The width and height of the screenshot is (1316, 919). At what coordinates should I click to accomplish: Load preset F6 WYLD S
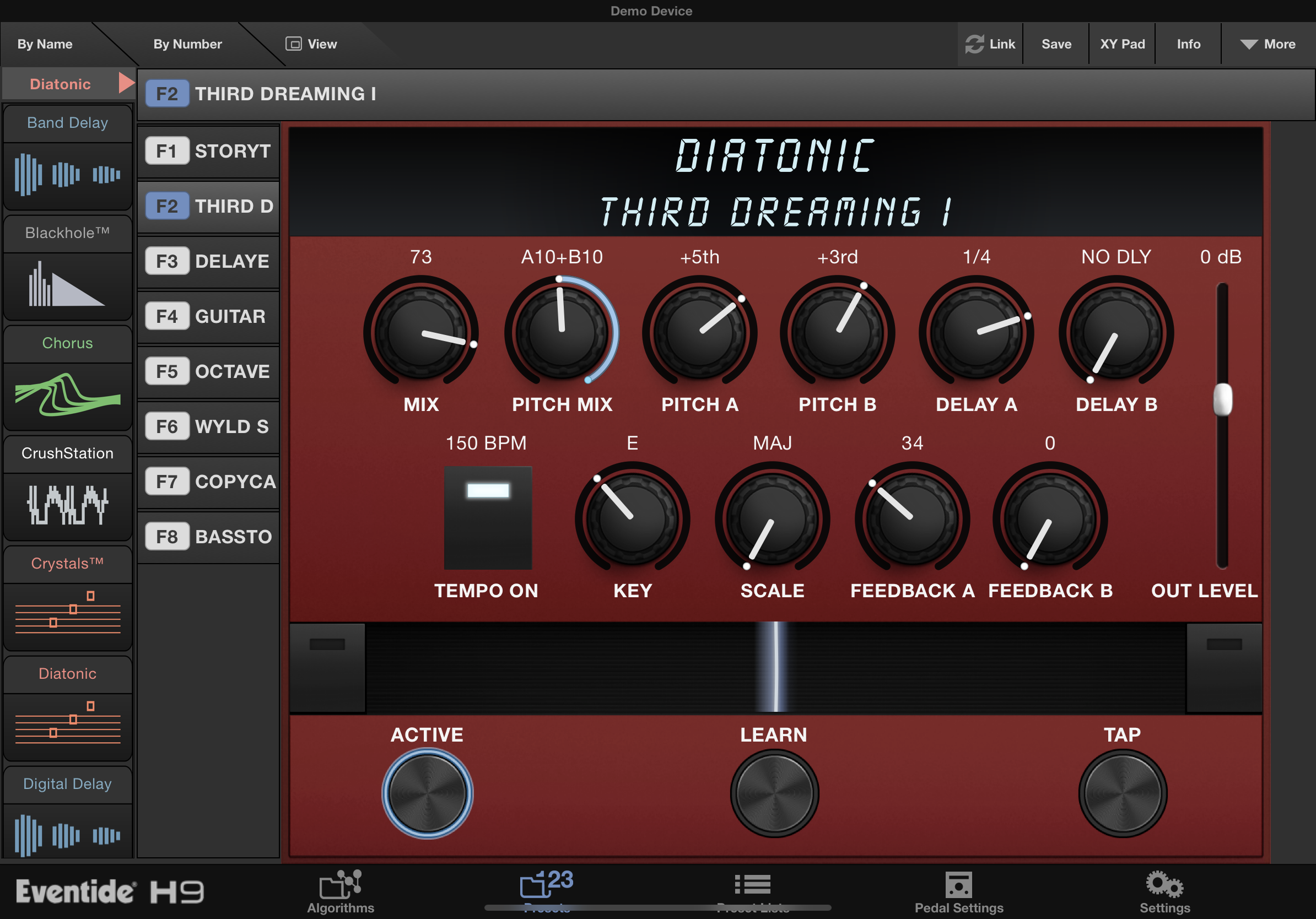pyautogui.click(x=209, y=426)
